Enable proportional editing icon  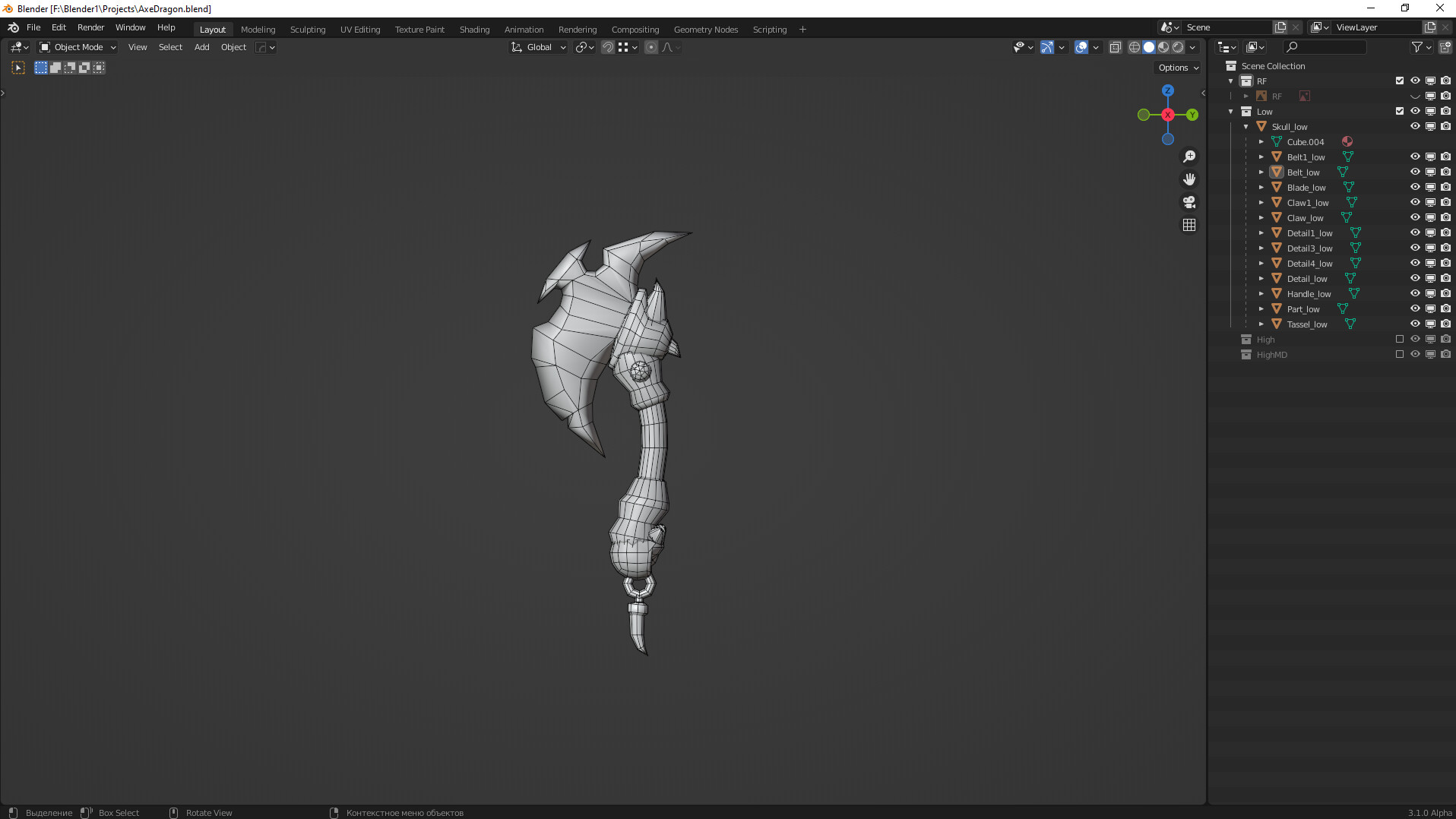(x=651, y=47)
